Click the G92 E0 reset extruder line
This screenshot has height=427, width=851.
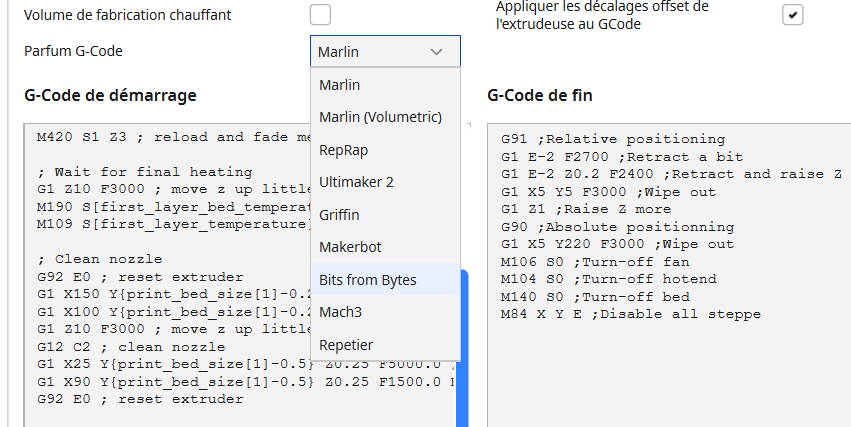[x=139, y=399]
